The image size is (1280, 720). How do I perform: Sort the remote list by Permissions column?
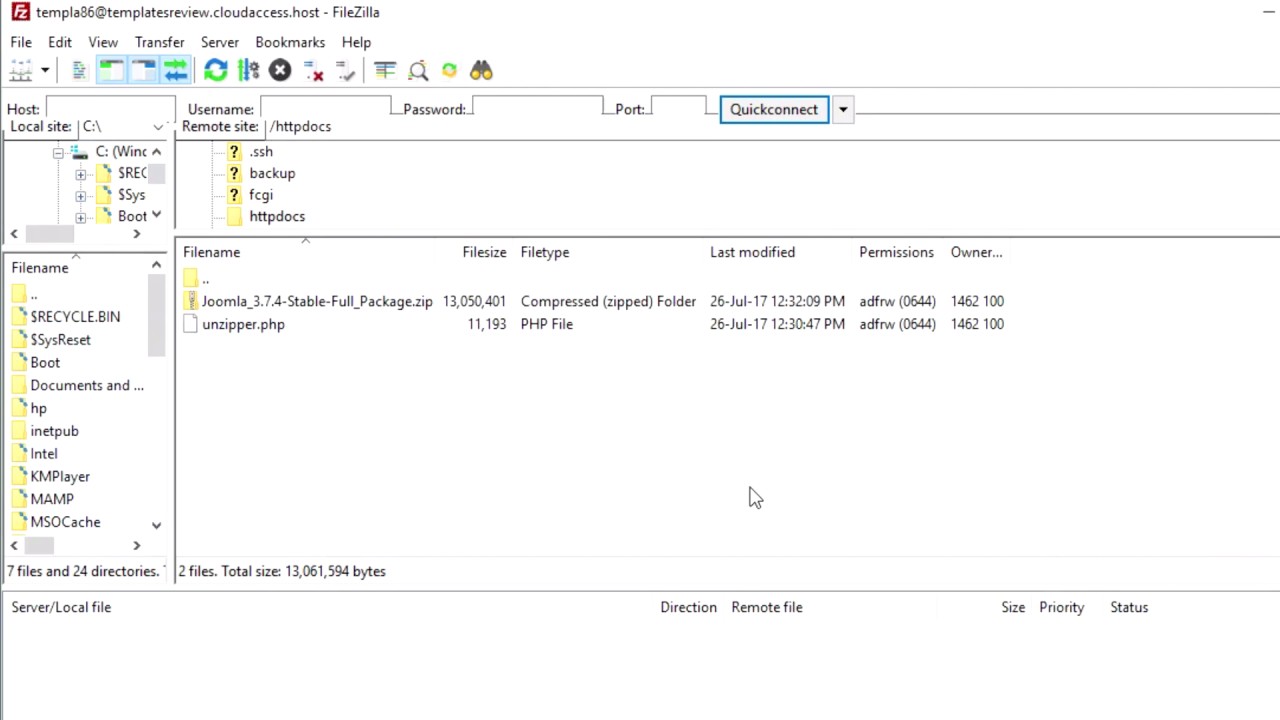pos(896,252)
